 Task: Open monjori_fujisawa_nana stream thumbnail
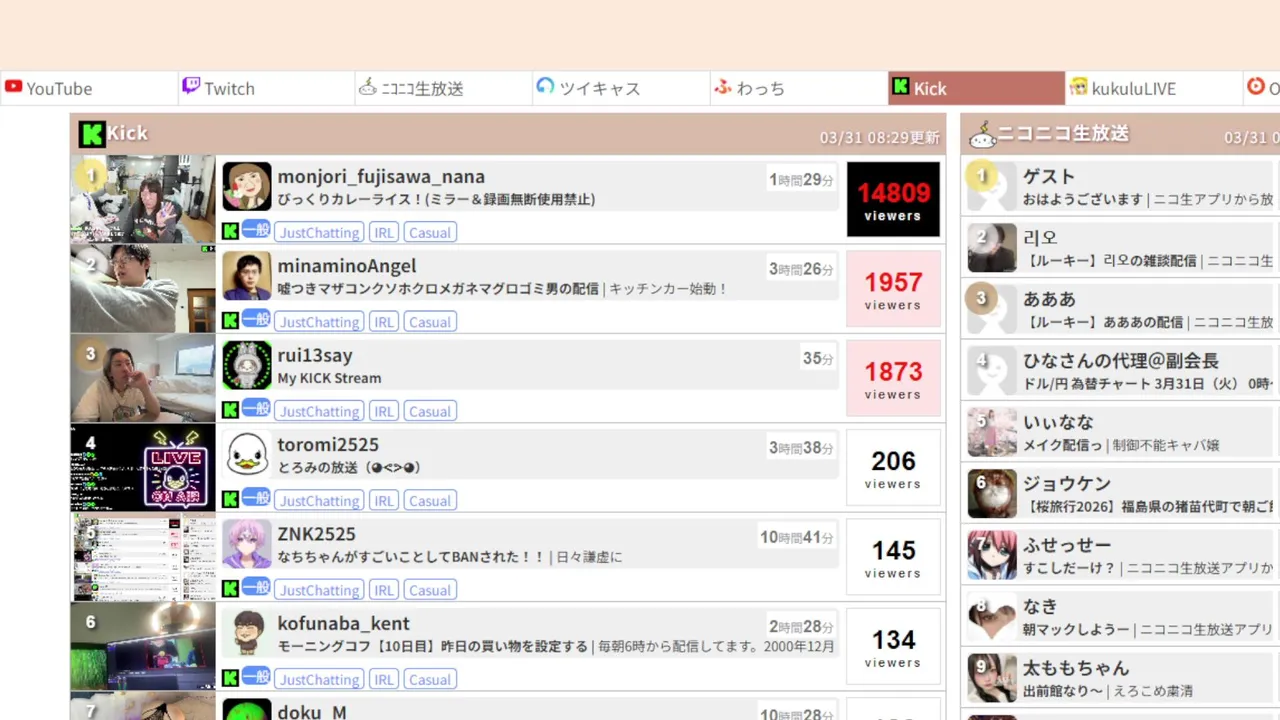[x=143, y=199]
